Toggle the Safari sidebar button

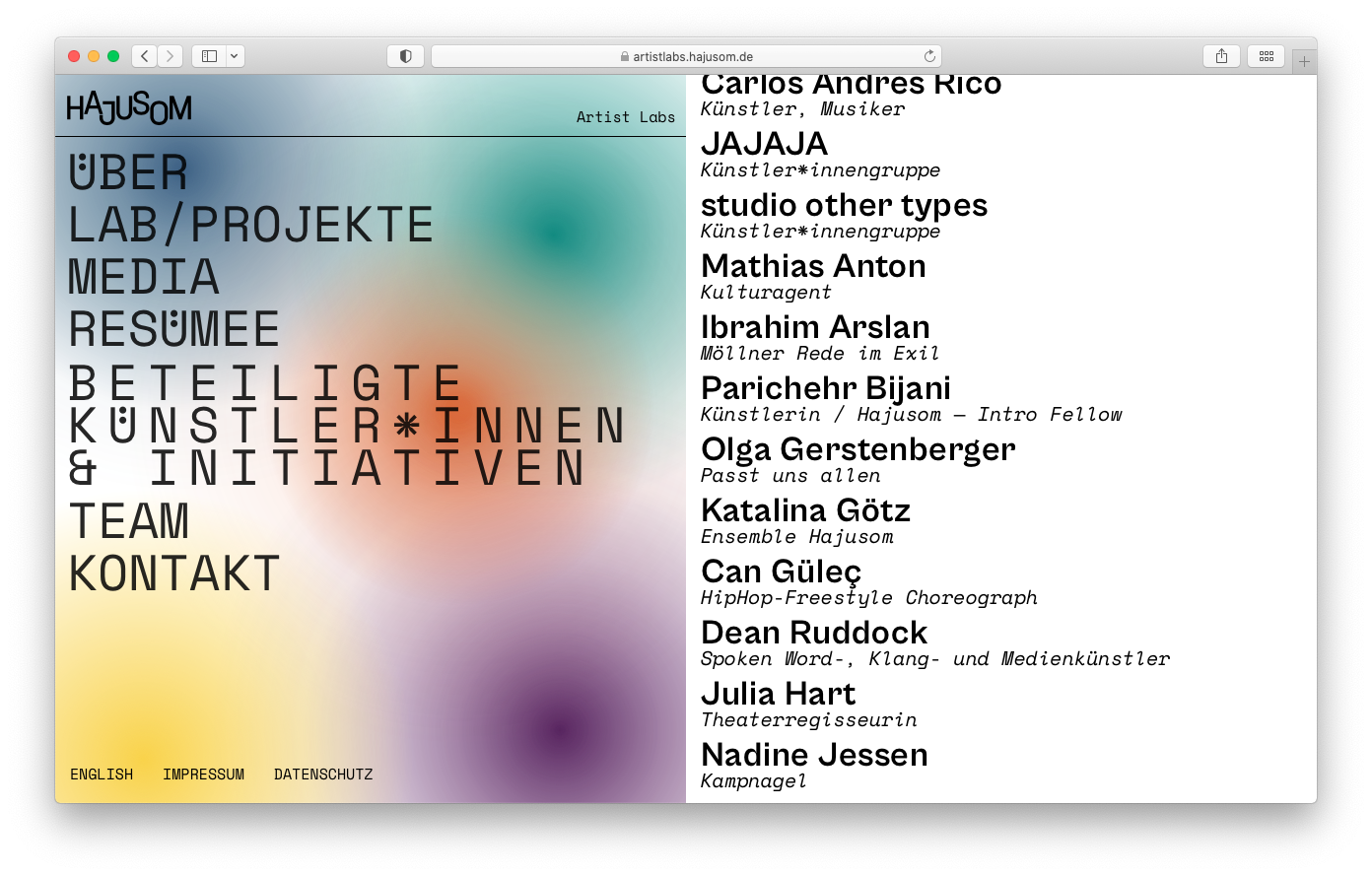[209, 56]
